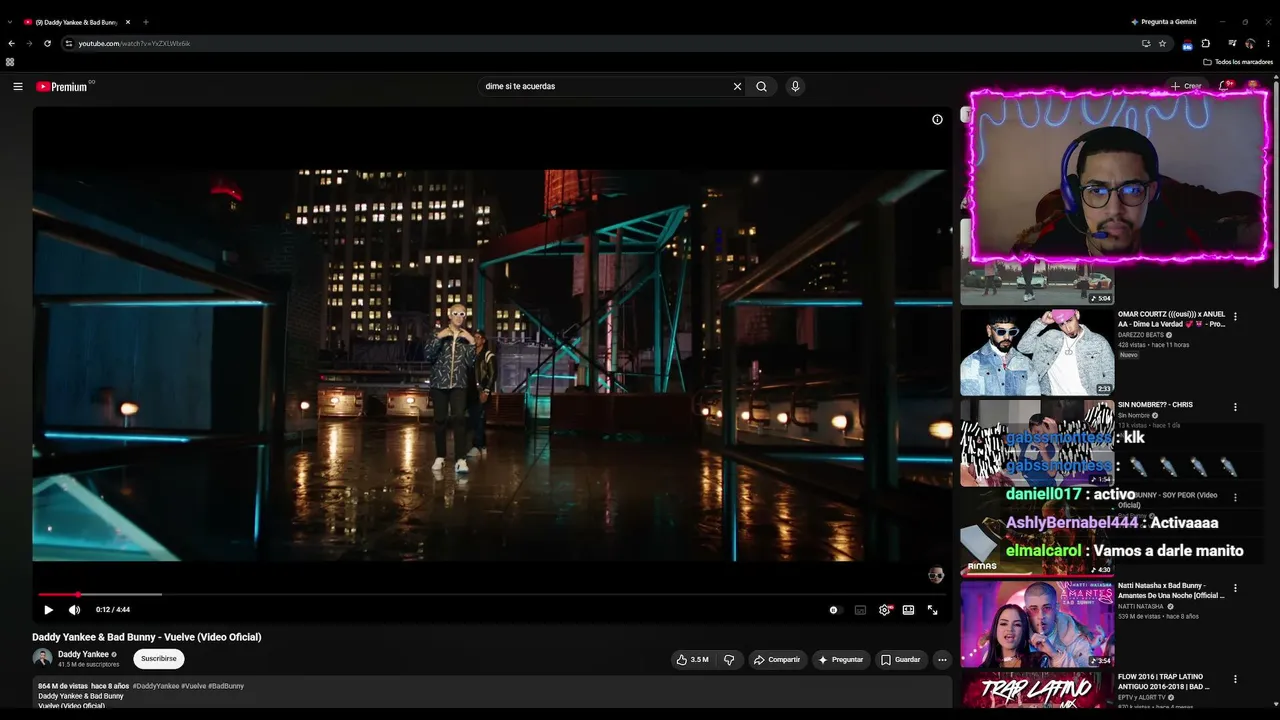Share the video using Compartir
Image resolution: width=1280 pixels, height=720 pixels.
[x=777, y=660]
